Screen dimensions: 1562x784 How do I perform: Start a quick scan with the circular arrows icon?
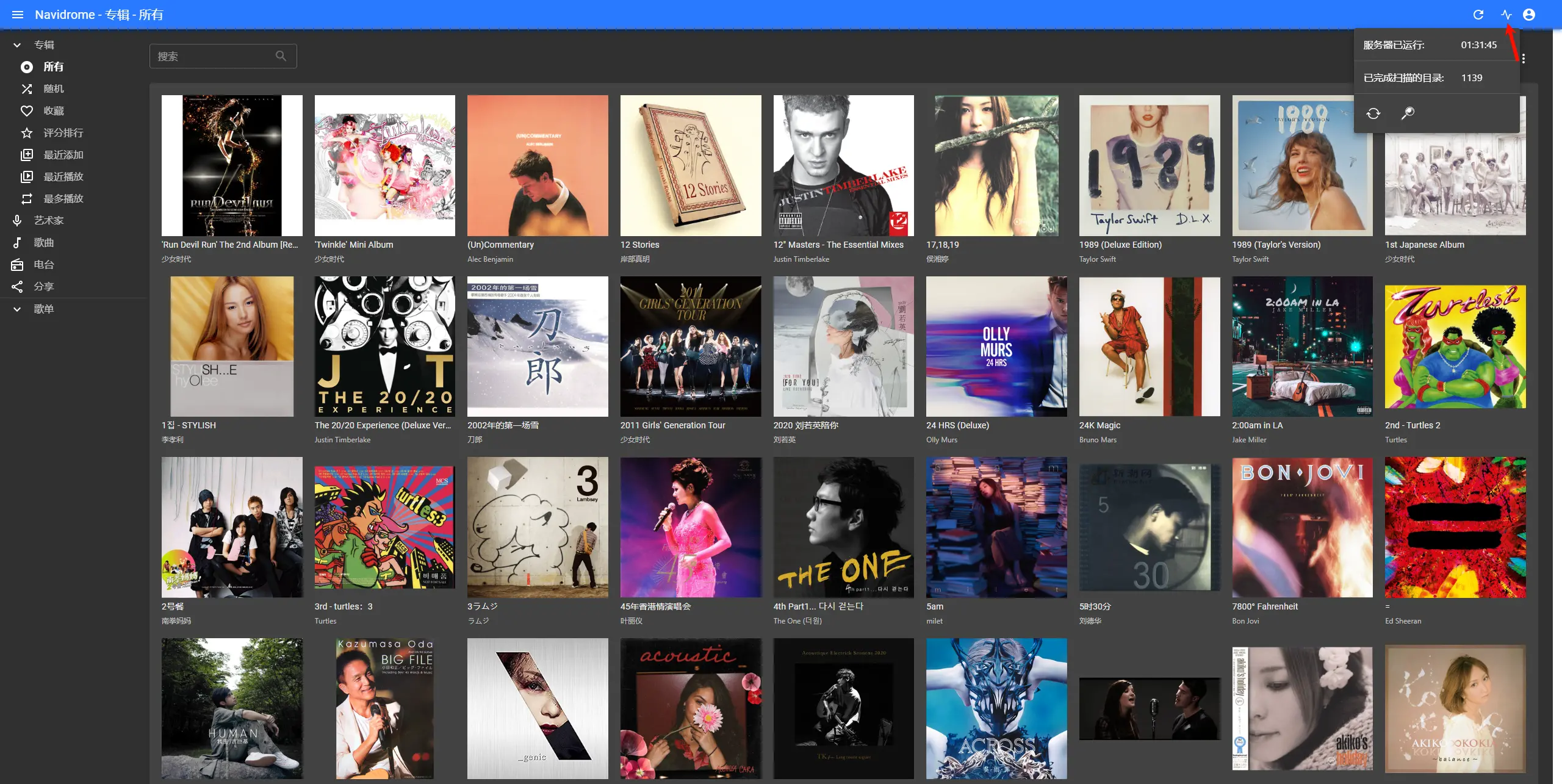(1373, 113)
